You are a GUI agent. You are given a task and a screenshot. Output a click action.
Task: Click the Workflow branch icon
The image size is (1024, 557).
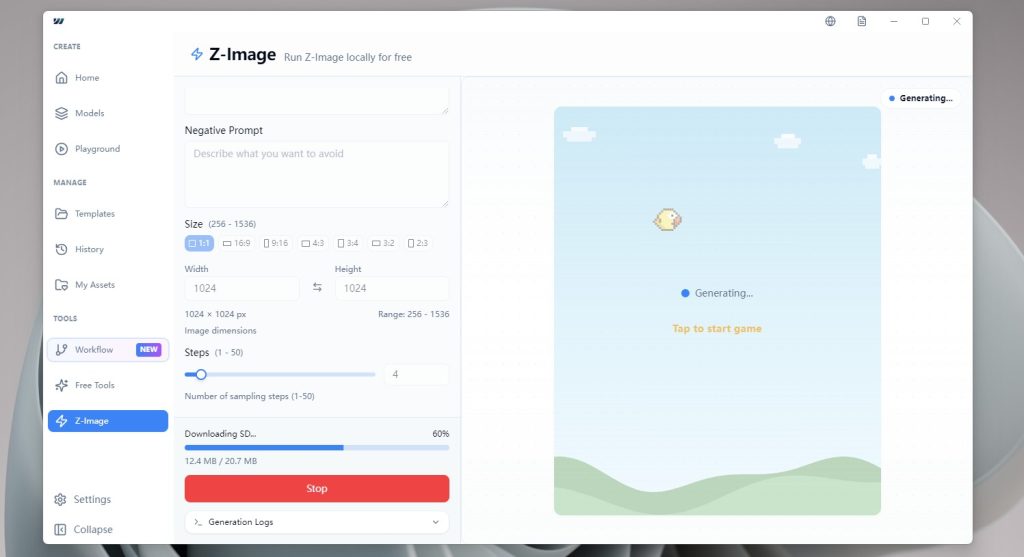61,349
